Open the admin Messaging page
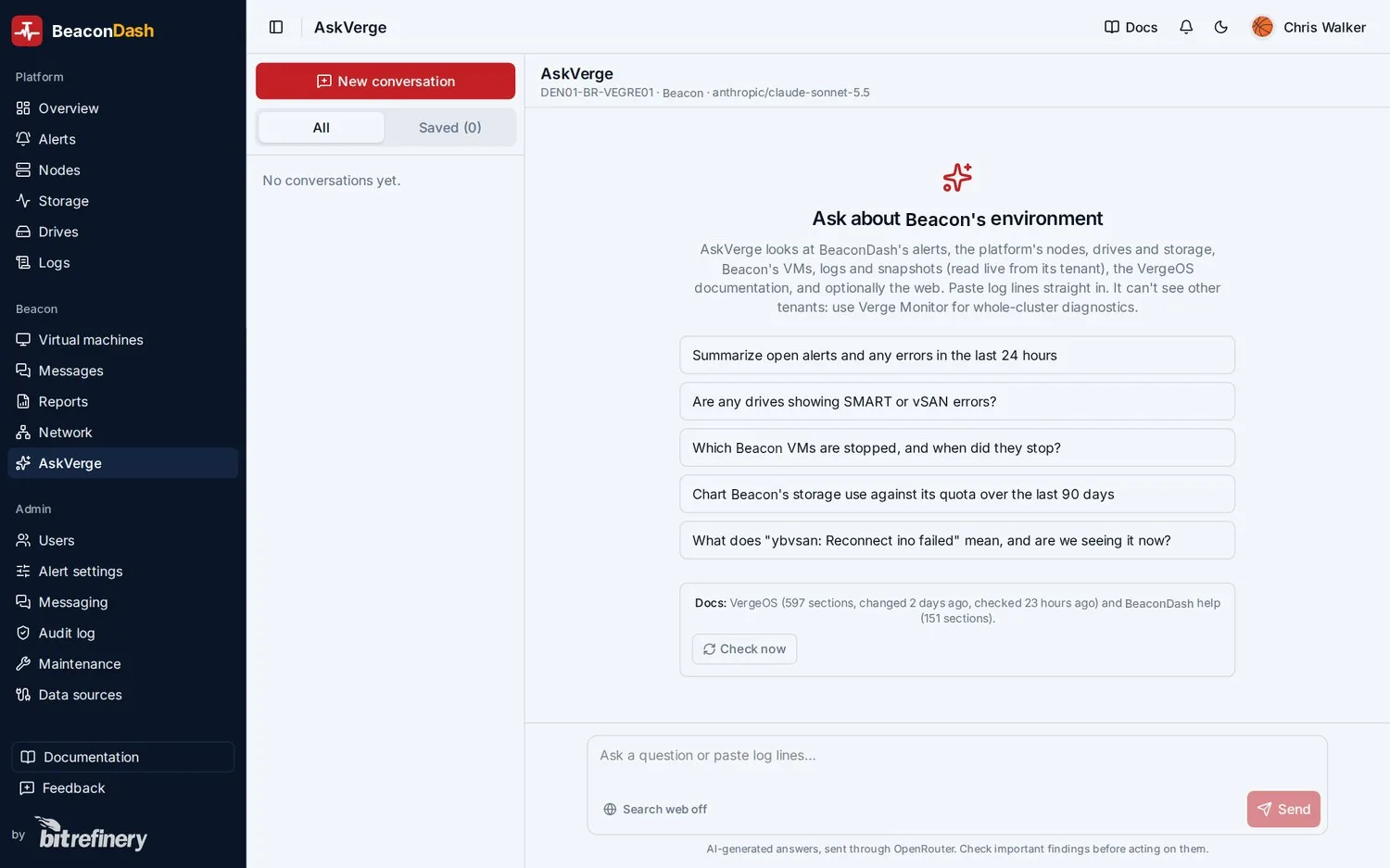 coord(123,602)
